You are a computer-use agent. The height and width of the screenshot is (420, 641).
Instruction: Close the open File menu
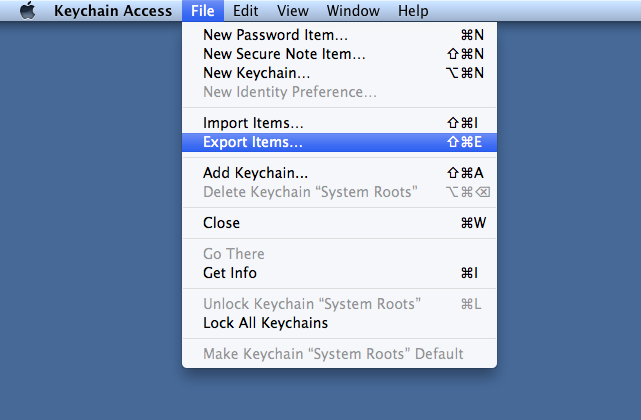203,11
